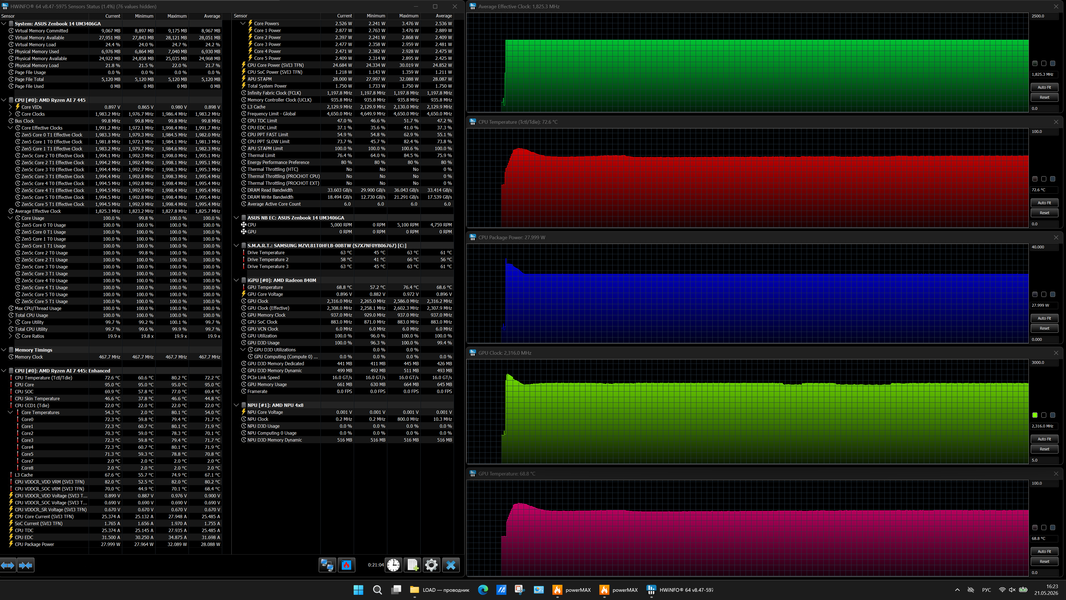
Task: Launch Microsoft Edge from taskbar
Action: (x=483, y=590)
